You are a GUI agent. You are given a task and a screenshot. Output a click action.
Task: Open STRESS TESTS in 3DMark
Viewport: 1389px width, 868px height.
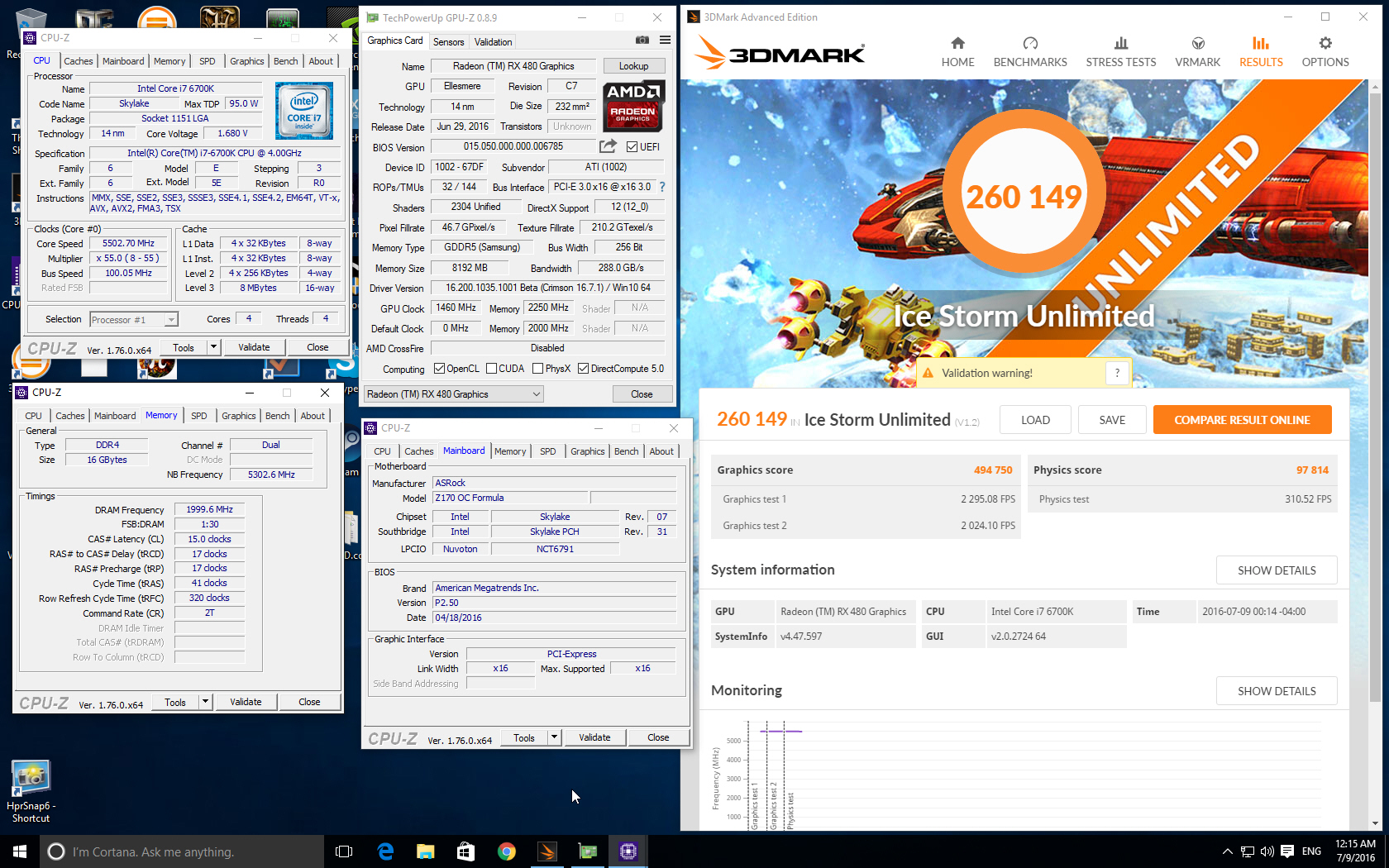[1121, 52]
